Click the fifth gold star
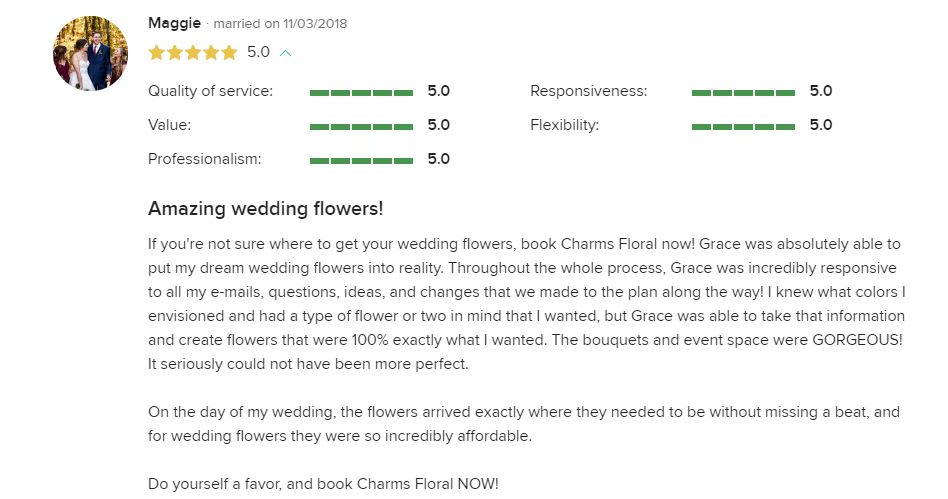 coord(229,52)
